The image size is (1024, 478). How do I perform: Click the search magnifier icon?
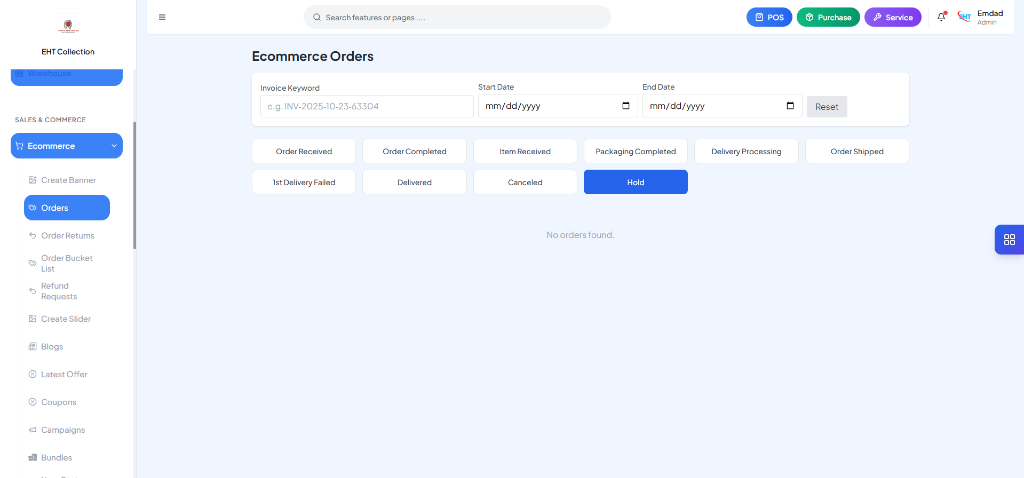pos(317,17)
